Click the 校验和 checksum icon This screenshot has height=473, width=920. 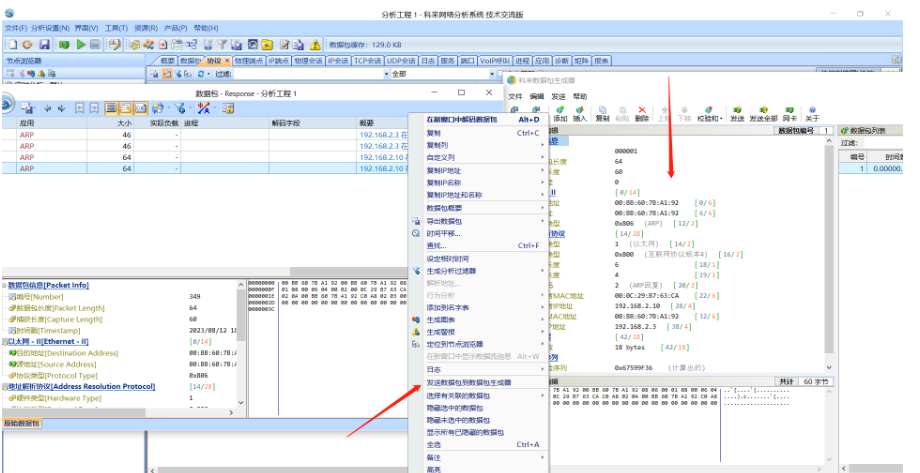(709, 114)
